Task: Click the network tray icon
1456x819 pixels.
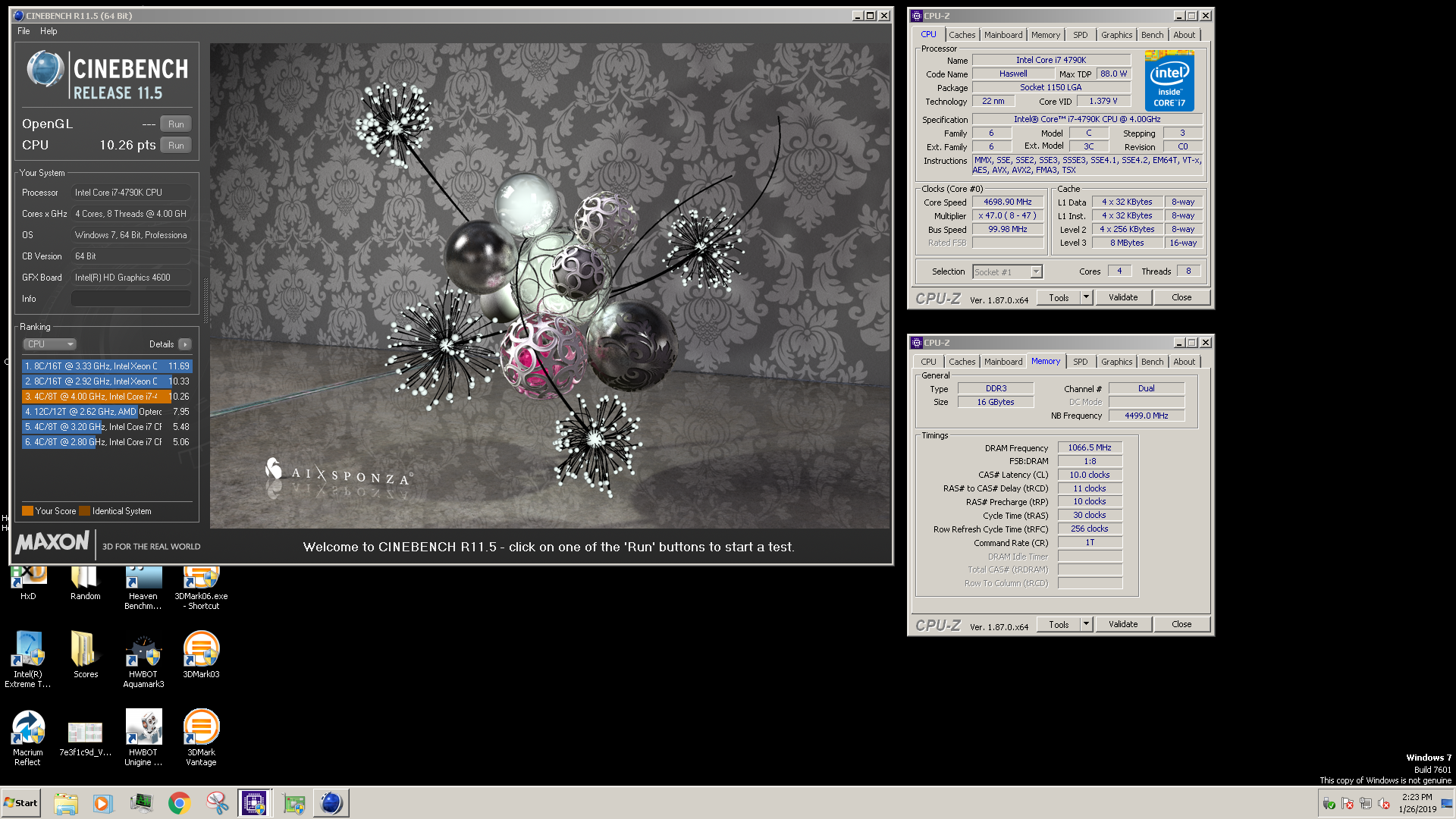Action: (1366, 804)
